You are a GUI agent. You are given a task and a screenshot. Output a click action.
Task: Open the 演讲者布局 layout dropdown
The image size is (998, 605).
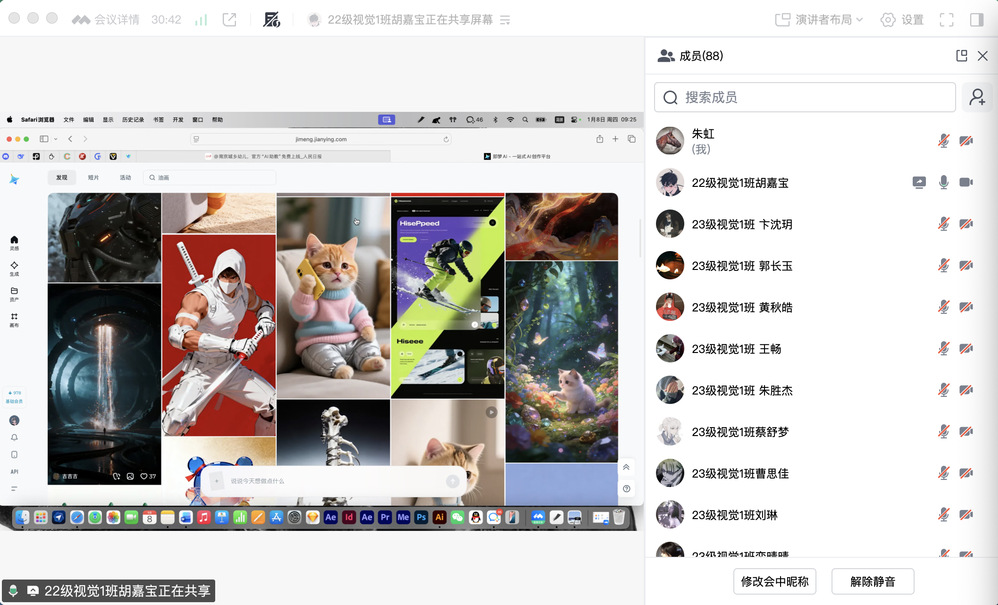coord(819,20)
